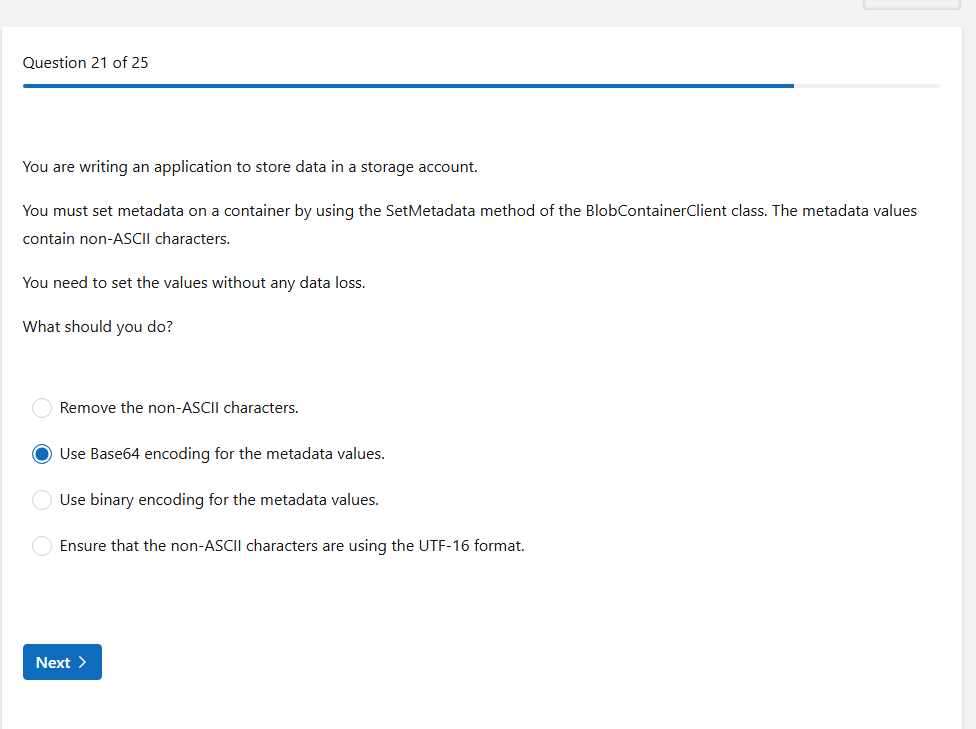Screen dimensions: 976x729
Task: Pick the UTF-16 format radio button
Action: tap(42, 546)
